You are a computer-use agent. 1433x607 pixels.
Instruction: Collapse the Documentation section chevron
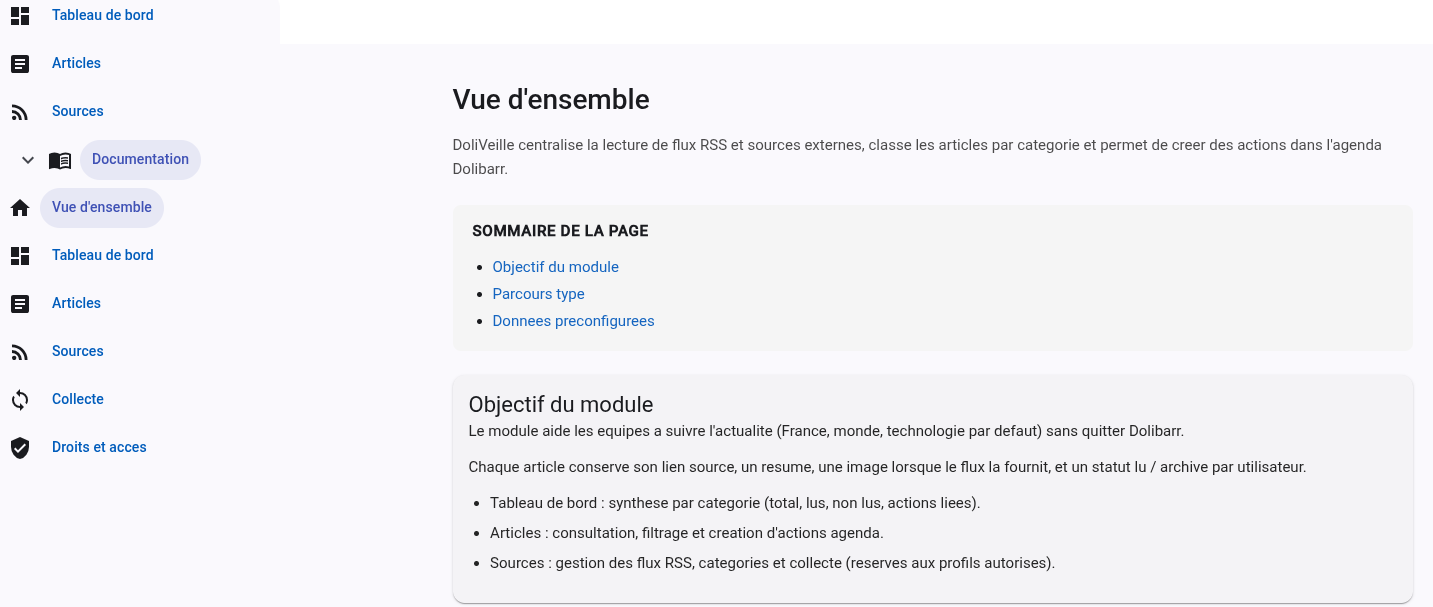(x=28, y=160)
